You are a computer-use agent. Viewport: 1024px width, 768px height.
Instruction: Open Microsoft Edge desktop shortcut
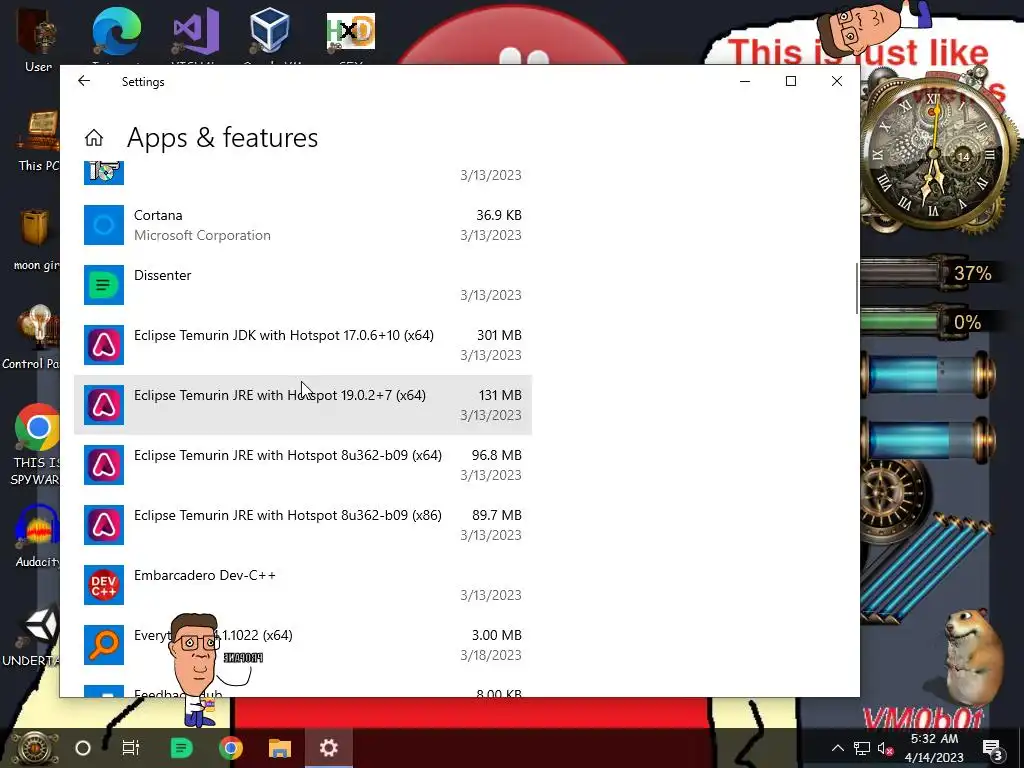[x=116, y=33]
